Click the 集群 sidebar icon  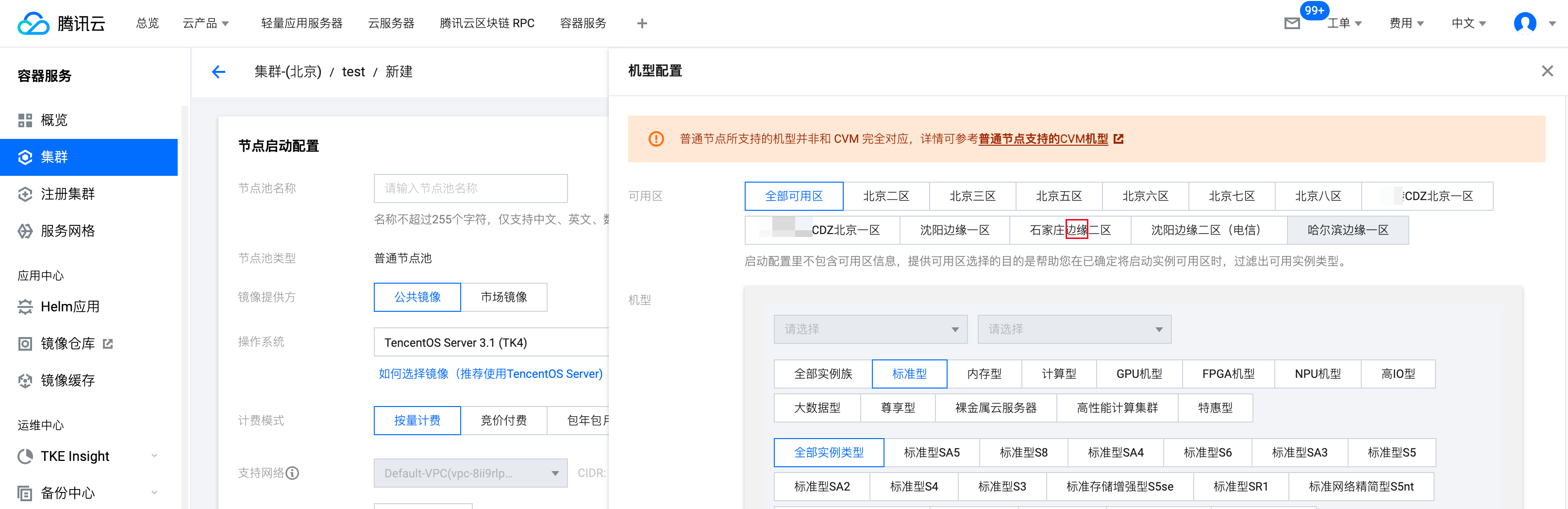tap(25, 157)
